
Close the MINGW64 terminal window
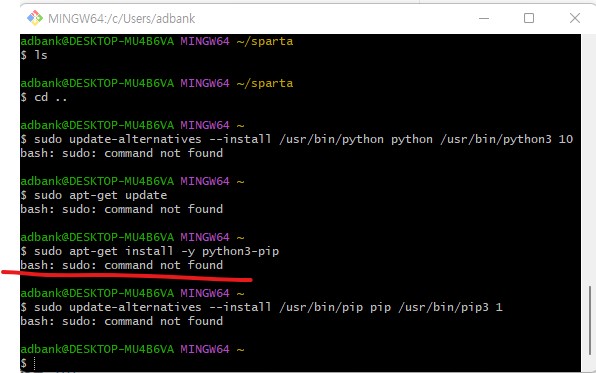point(575,18)
